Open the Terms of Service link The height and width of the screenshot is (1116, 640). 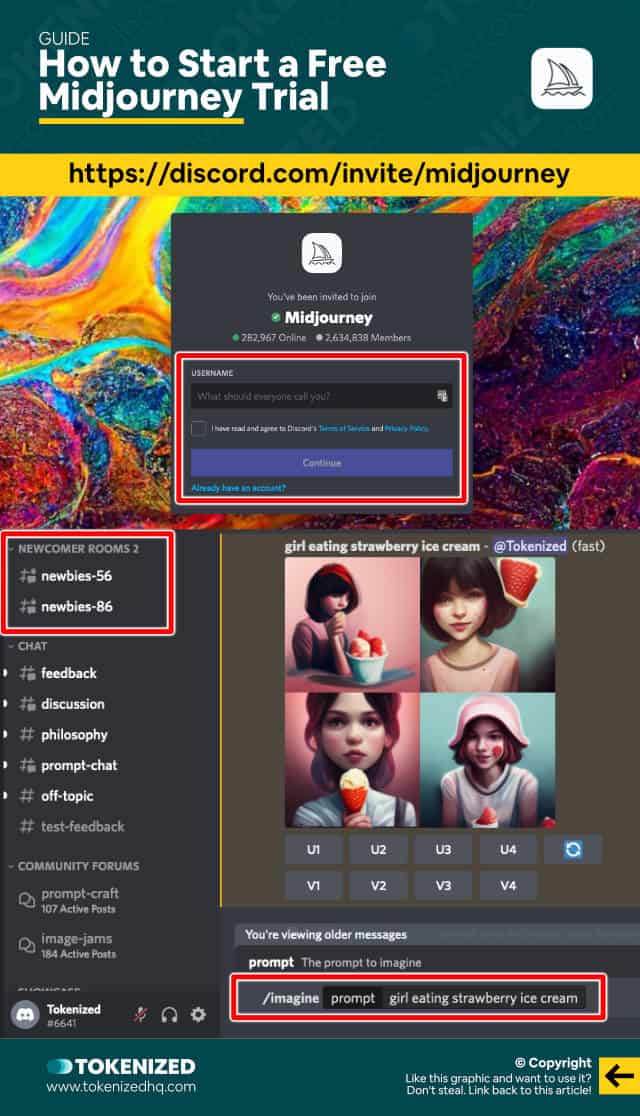click(344, 428)
